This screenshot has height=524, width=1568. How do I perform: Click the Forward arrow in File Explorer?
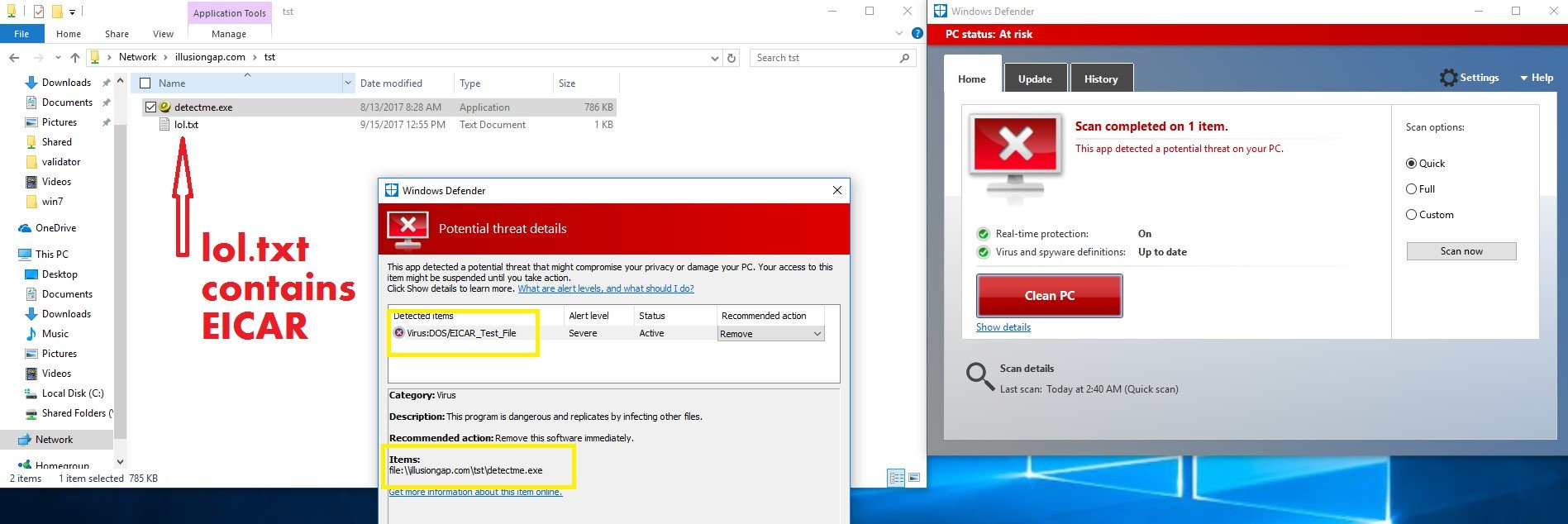(x=38, y=58)
